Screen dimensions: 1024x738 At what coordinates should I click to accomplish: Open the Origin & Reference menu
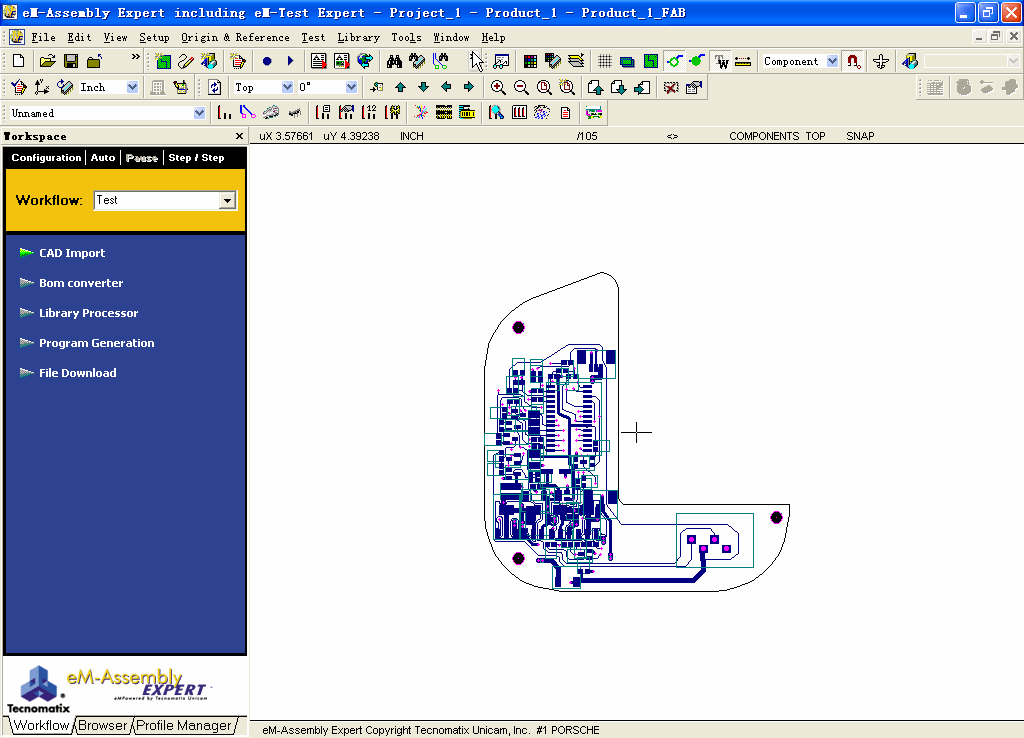tap(235, 37)
